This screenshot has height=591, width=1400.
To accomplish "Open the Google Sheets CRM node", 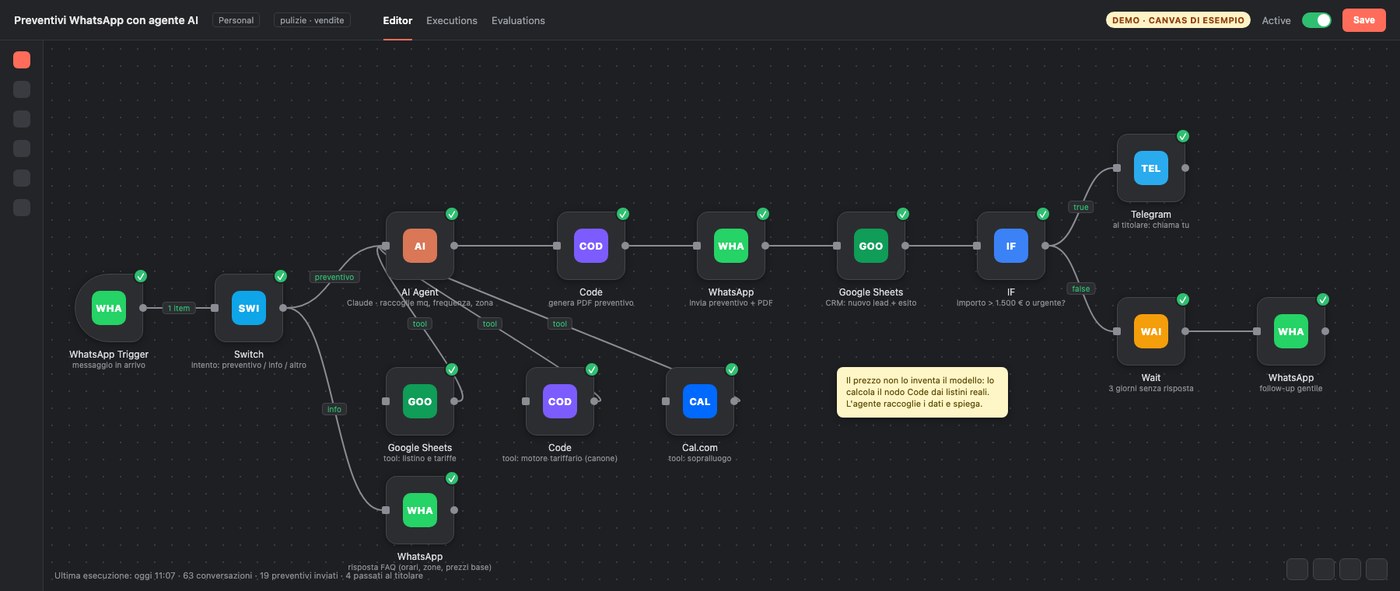I will pos(871,245).
